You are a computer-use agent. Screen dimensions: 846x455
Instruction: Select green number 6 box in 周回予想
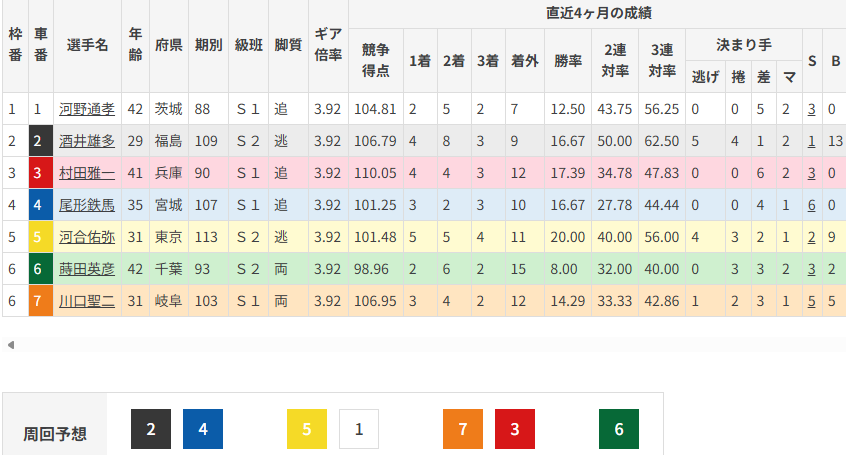[x=619, y=429]
